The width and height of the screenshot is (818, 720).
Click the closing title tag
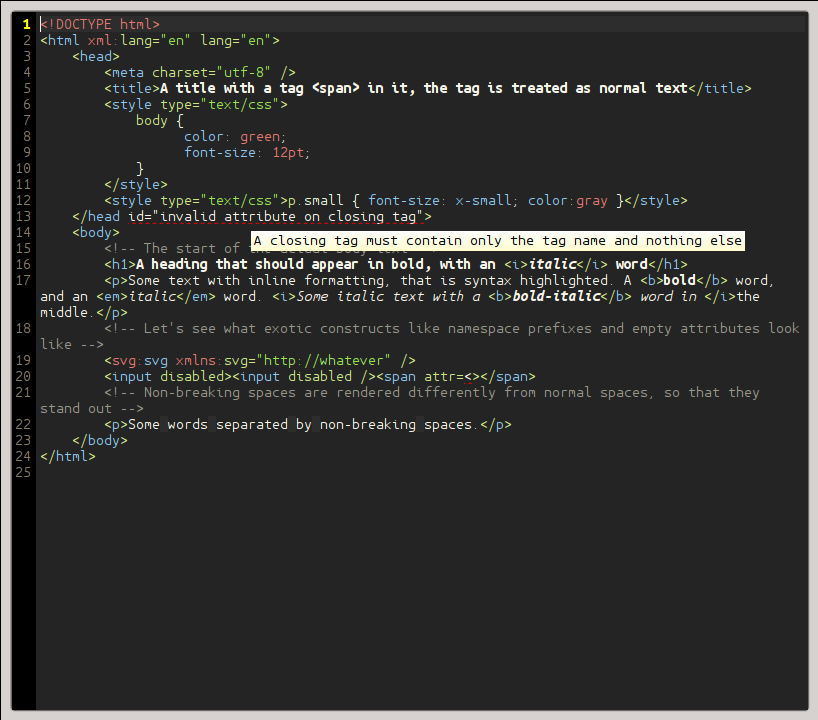coord(720,88)
